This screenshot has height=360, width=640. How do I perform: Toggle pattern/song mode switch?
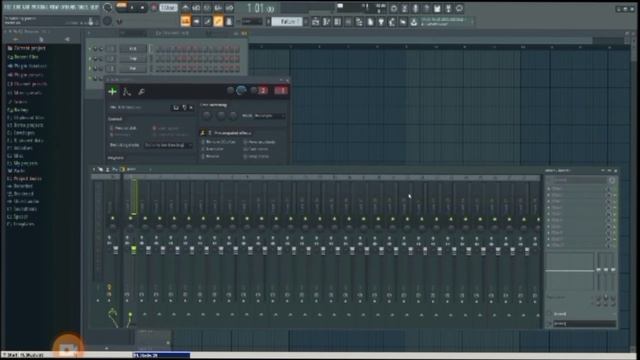pyautogui.click(x=122, y=7)
